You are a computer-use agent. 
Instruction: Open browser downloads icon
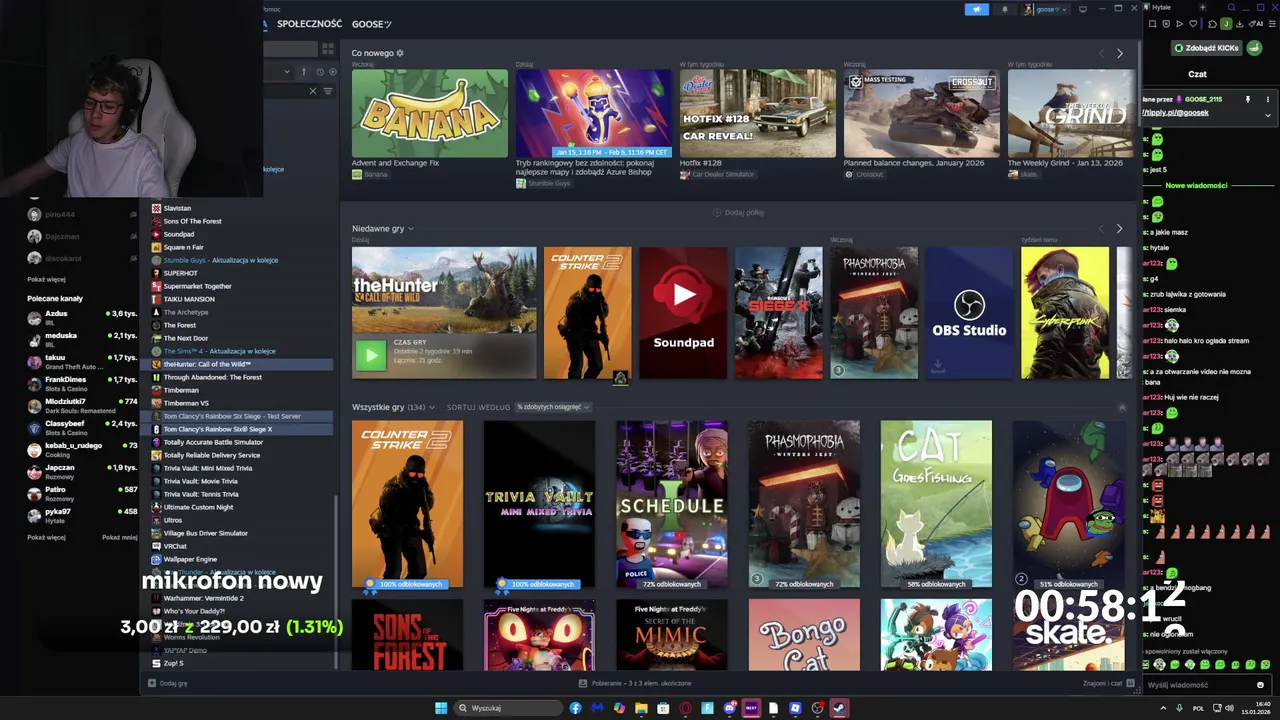tap(1239, 24)
